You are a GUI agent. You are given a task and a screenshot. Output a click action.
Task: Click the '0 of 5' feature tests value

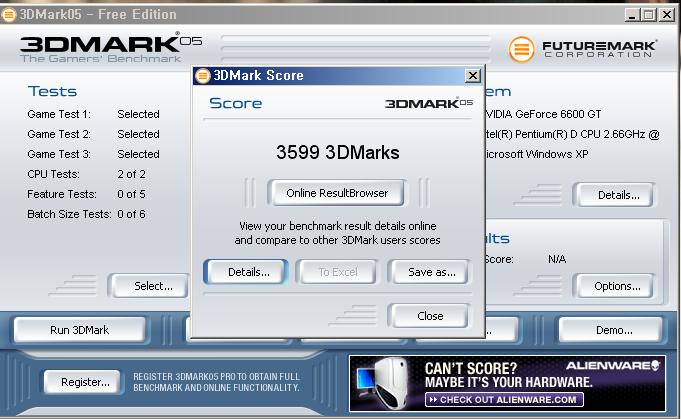[132, 194]
